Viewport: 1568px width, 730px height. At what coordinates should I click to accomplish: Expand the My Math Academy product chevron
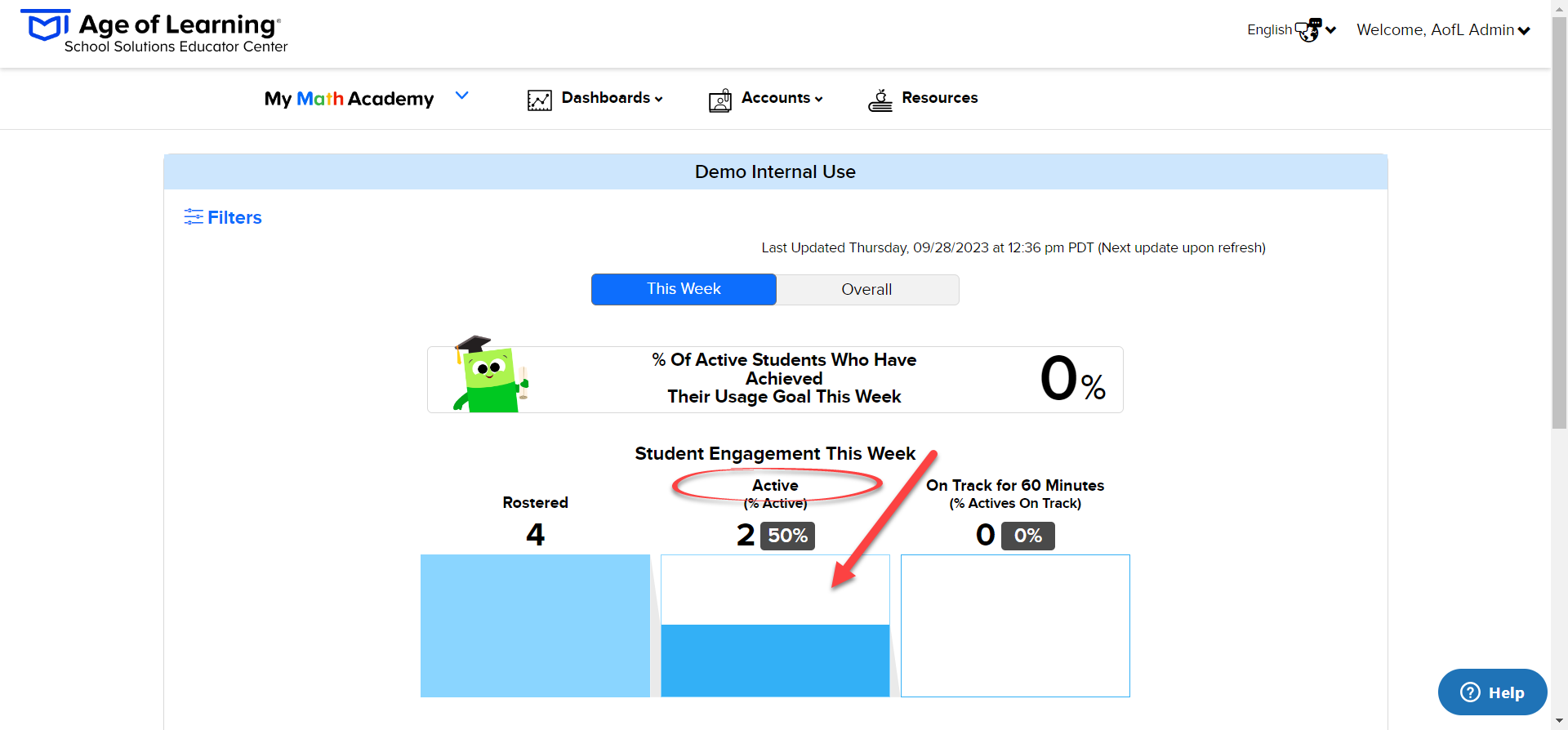click(461, 96)
